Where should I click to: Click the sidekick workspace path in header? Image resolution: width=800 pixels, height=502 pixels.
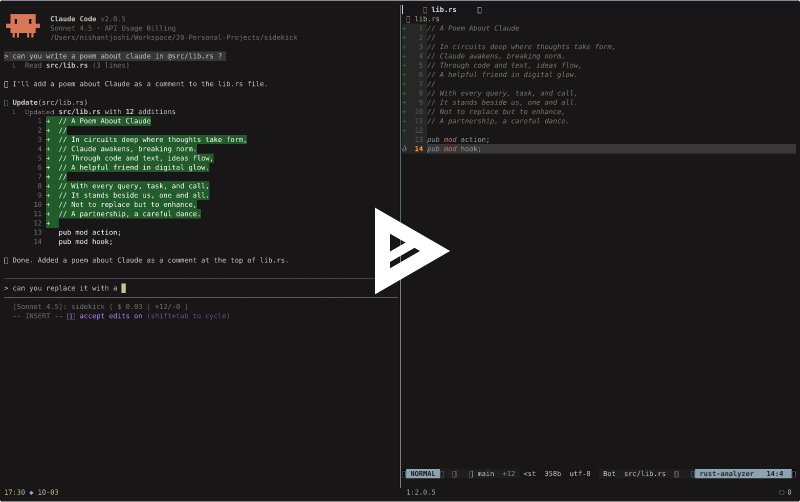coord(173,37)
